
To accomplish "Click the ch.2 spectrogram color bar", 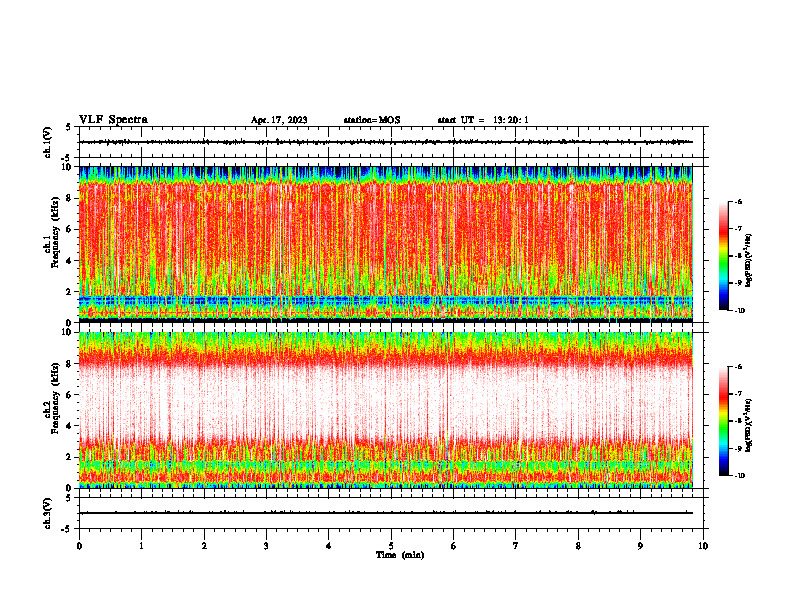I will pos(723,421).
